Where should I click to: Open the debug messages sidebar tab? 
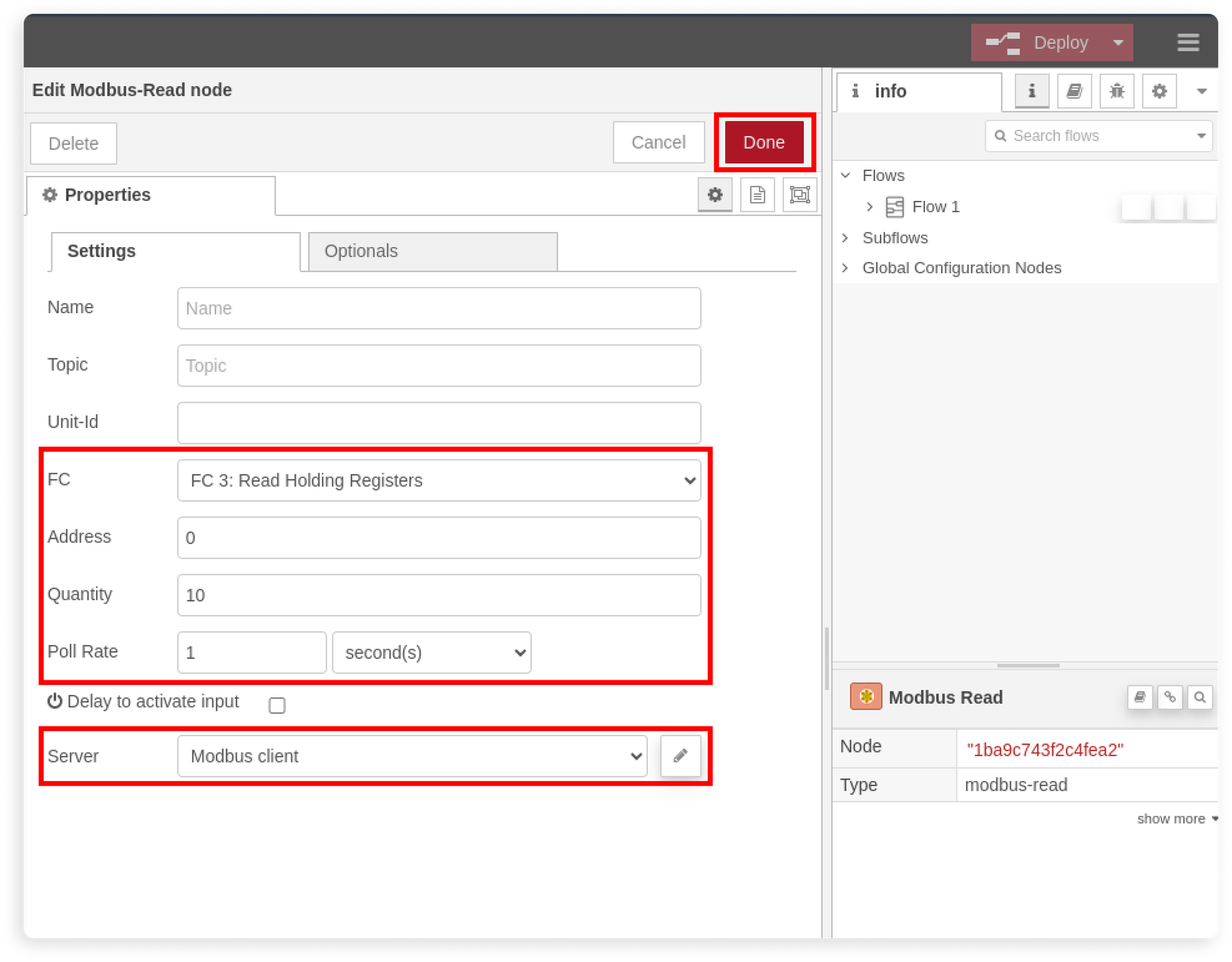[1116, 91]
